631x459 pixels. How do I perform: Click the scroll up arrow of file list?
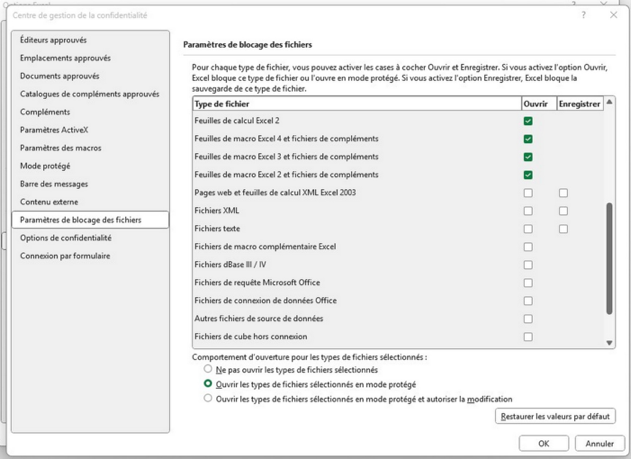point(609,102)
